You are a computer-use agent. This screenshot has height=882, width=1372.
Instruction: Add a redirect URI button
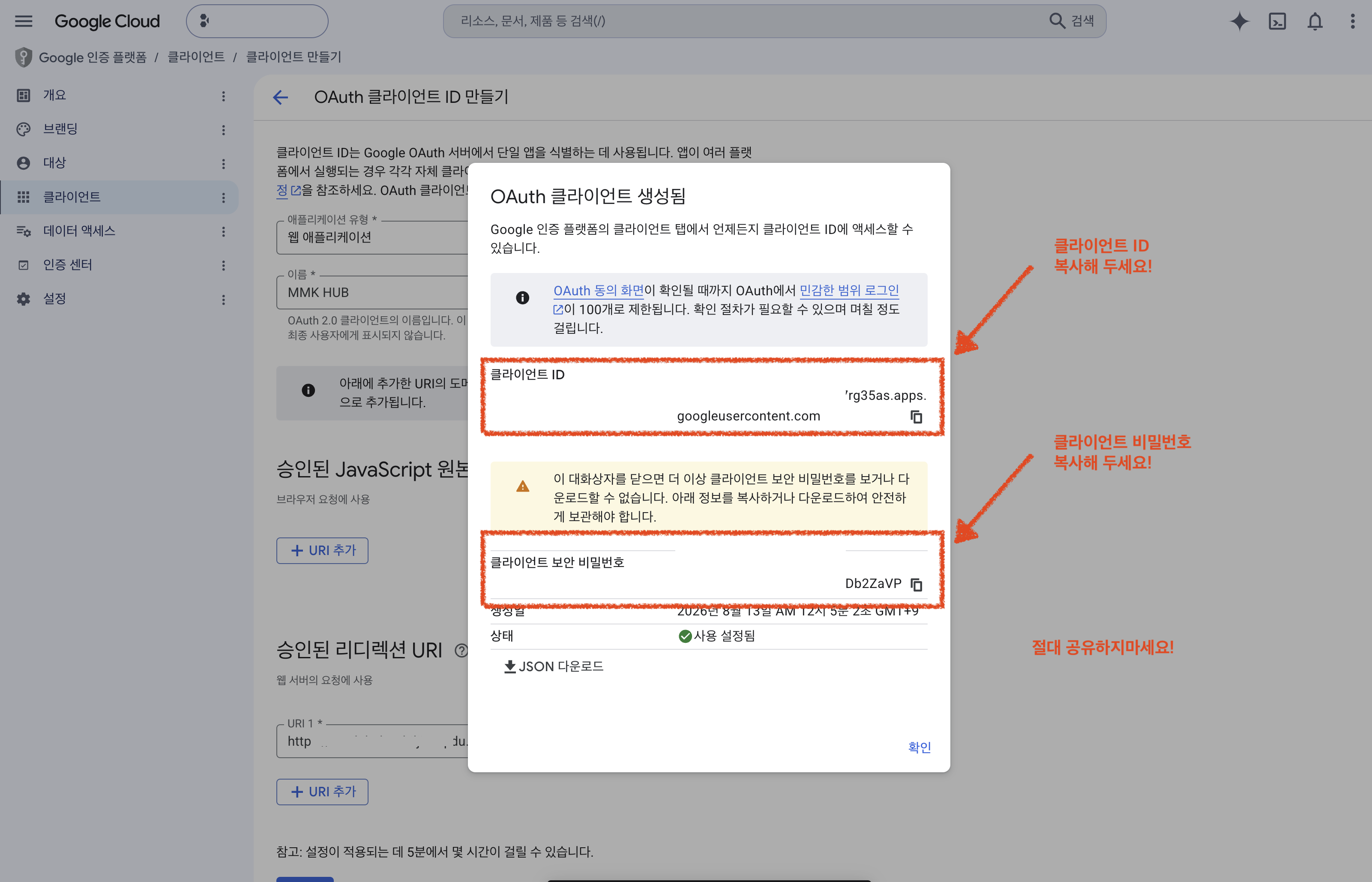[322, 792]
